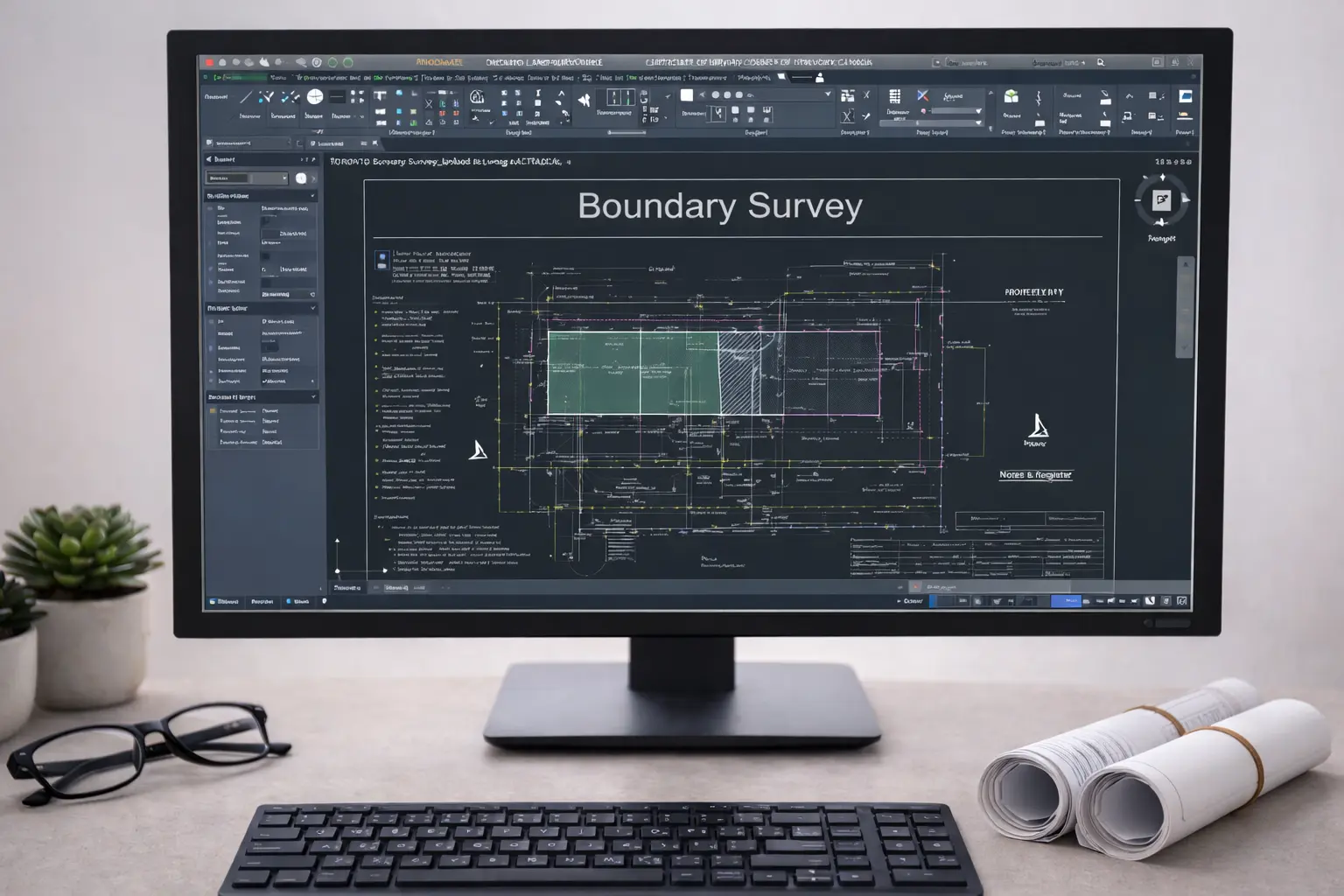This screenshot has width=1344, height=896.
Task: Select the Line drawing tool
Action: 248,96
